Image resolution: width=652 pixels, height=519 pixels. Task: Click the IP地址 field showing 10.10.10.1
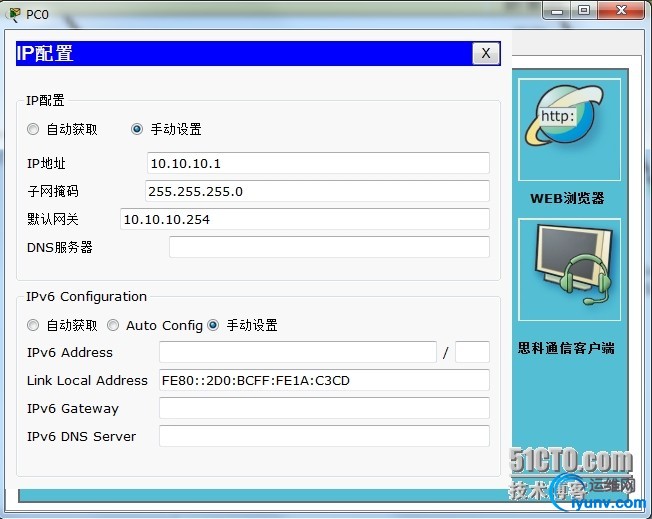point(318,163)
